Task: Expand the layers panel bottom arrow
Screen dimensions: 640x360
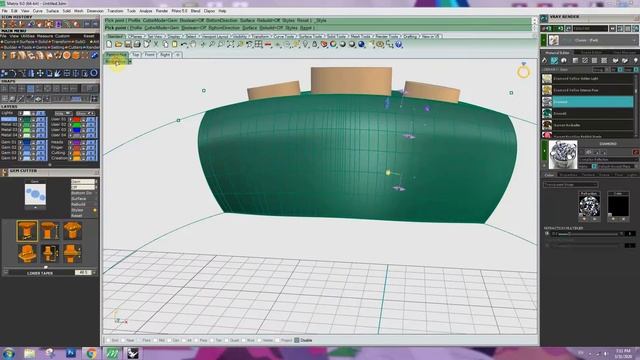Action: 50,165
